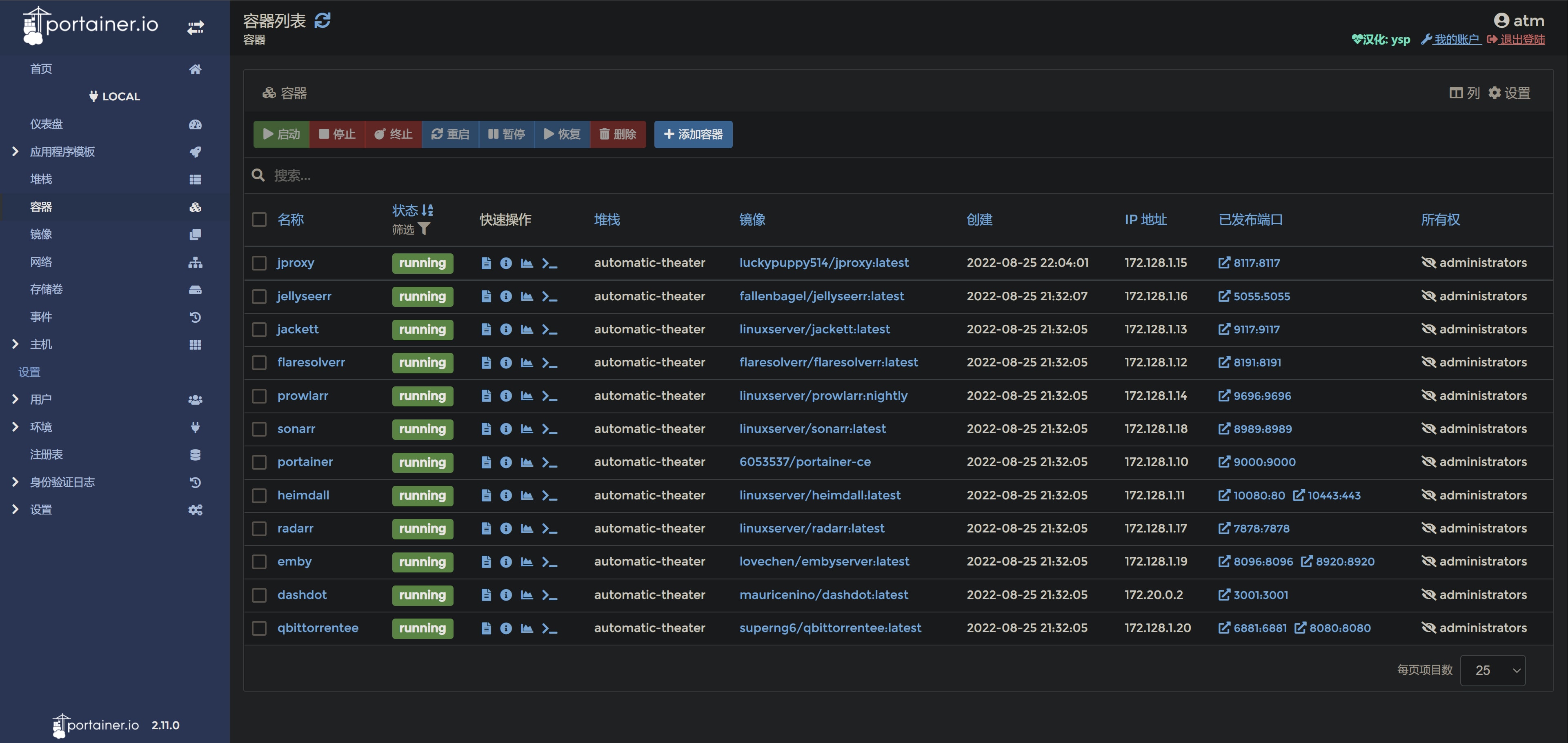
Task: Inspect details of the jellyseerr container
Action: pyautogui.click(x=506, y=296)
